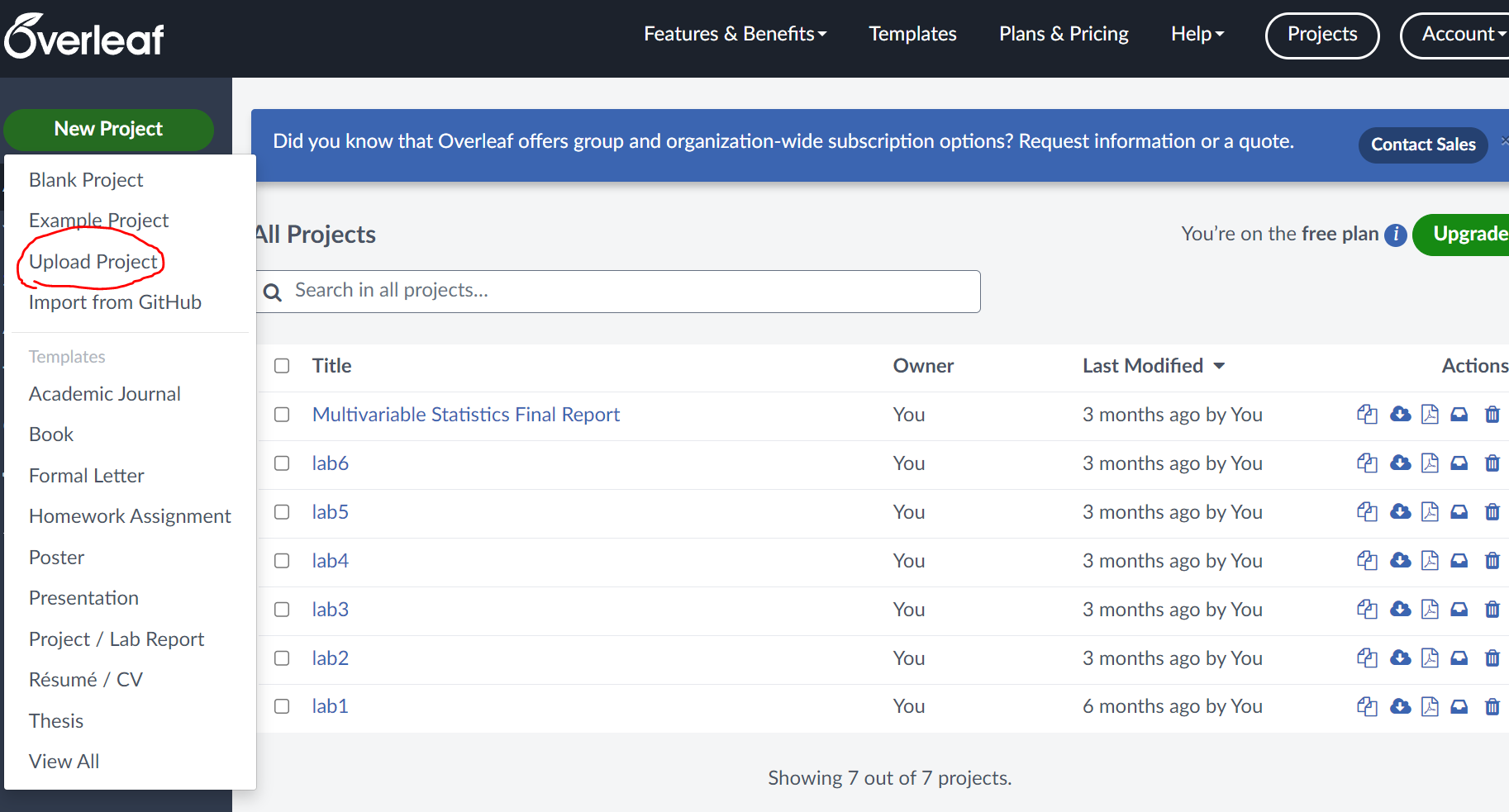Tick the select-all checkbox beside Title
The width and height of the screenshot is (1509, 812).
282,366
